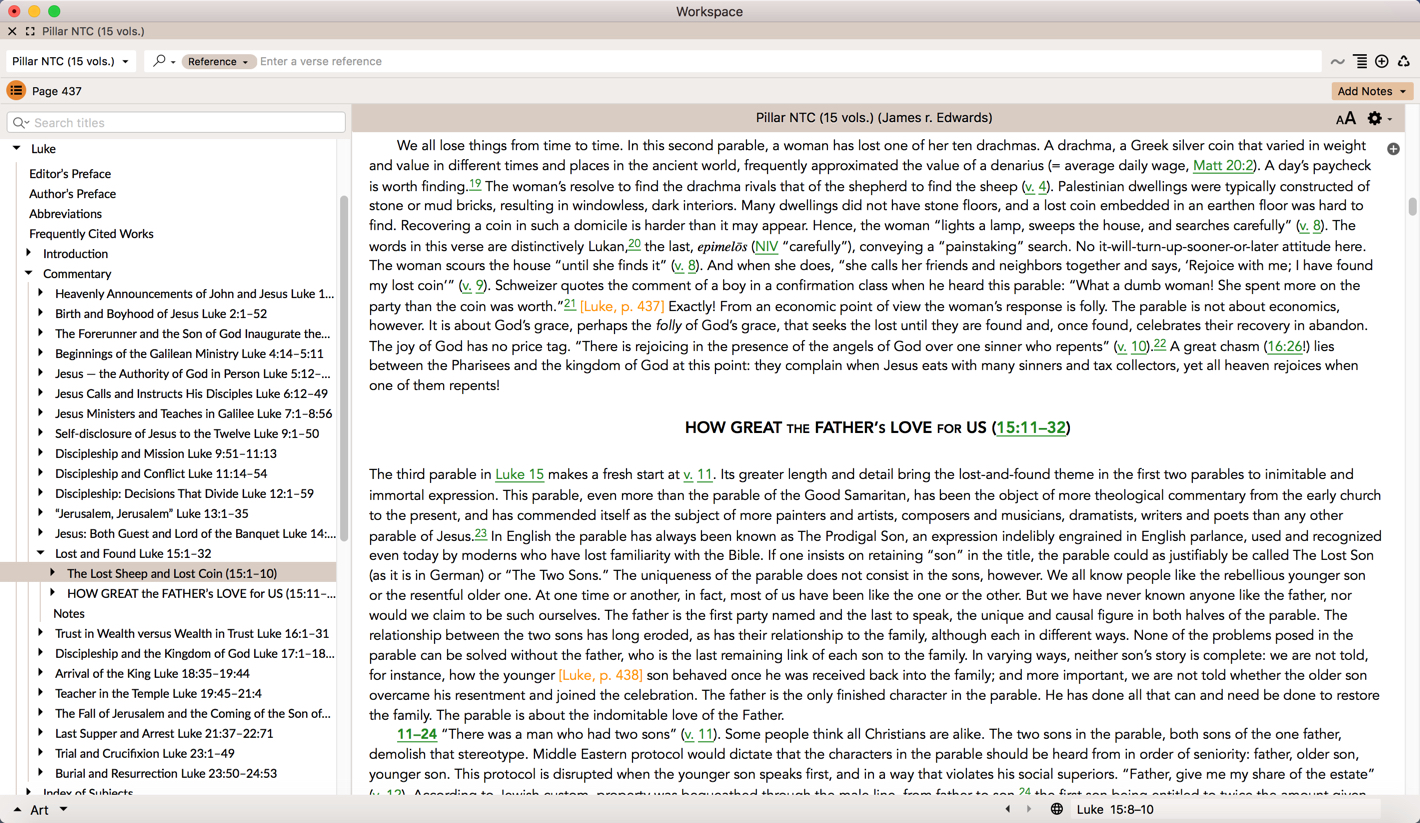Click the [Luke, p. 437] page marker
Image resolution: width=1420 pixels, height=823 pixels.
point(621,306)
